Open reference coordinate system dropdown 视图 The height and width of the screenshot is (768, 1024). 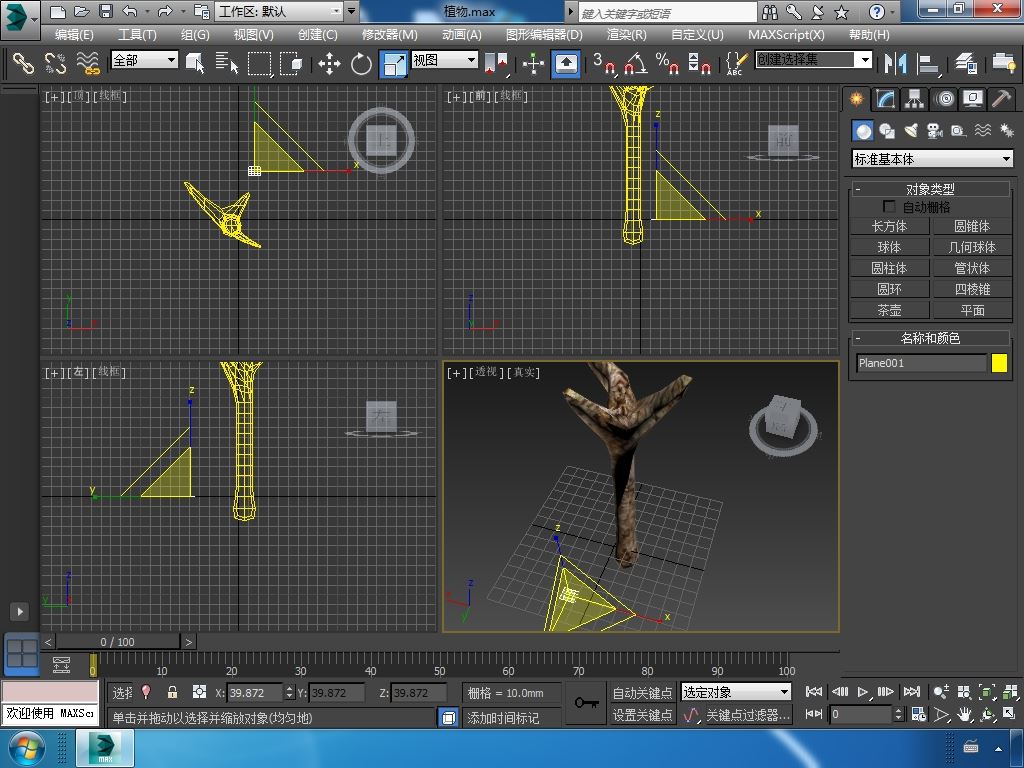click(x=445, y=60)
